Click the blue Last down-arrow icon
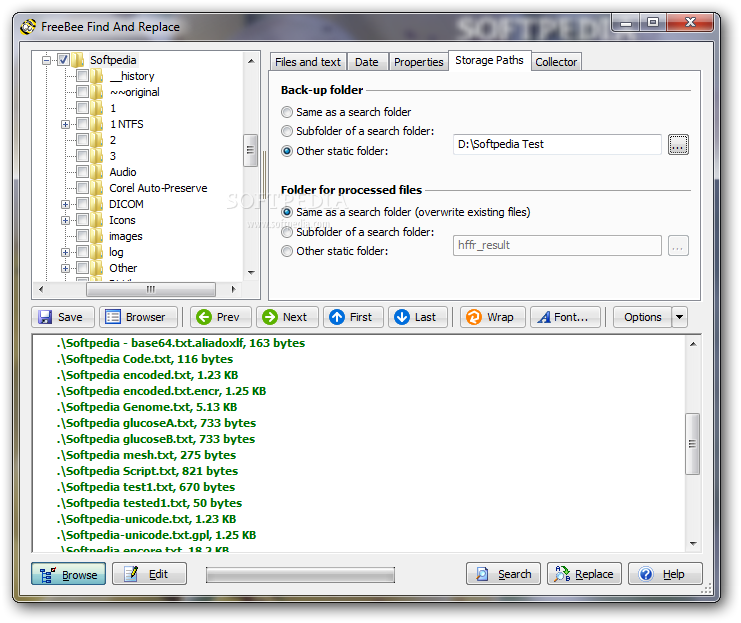Screen dimensions: 741x623 402,317
